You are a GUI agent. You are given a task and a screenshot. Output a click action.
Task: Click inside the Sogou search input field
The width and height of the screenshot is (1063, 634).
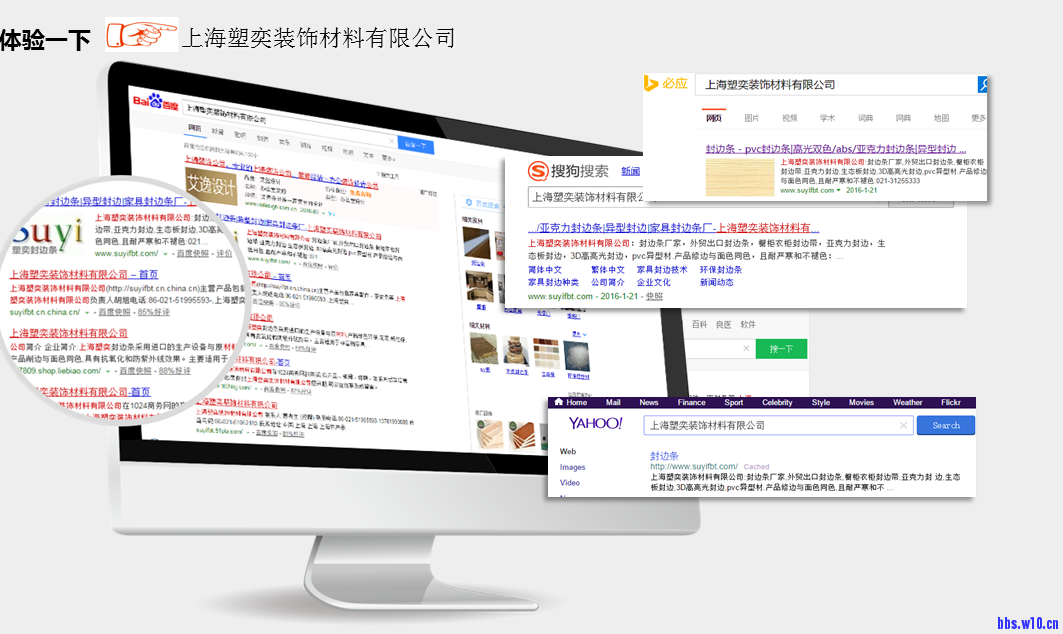click(x=586, y=198)
